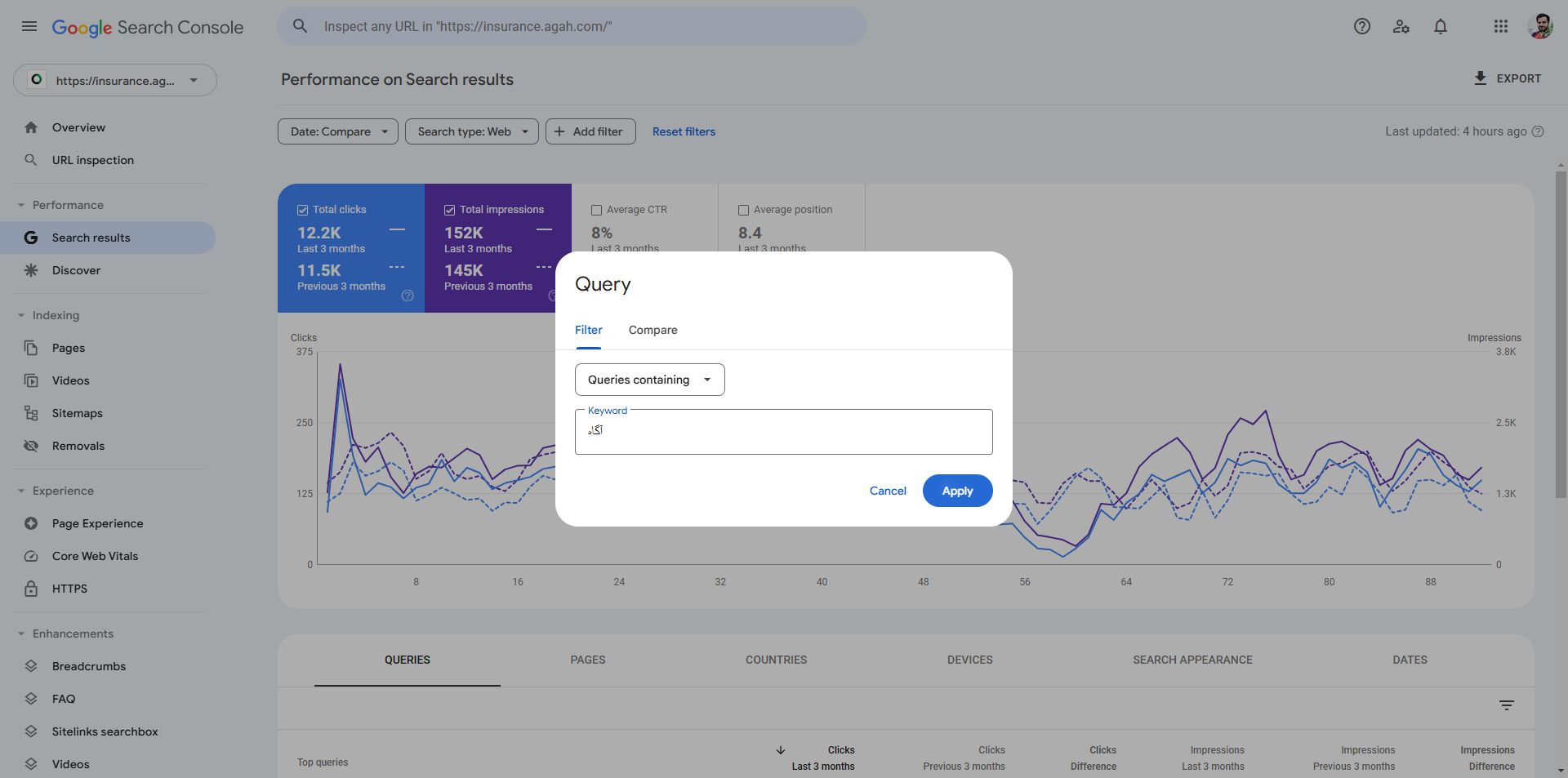Click the page vertical scrollbar
The height and width of the screenshot is (778, 1568).
(1561, 327)
